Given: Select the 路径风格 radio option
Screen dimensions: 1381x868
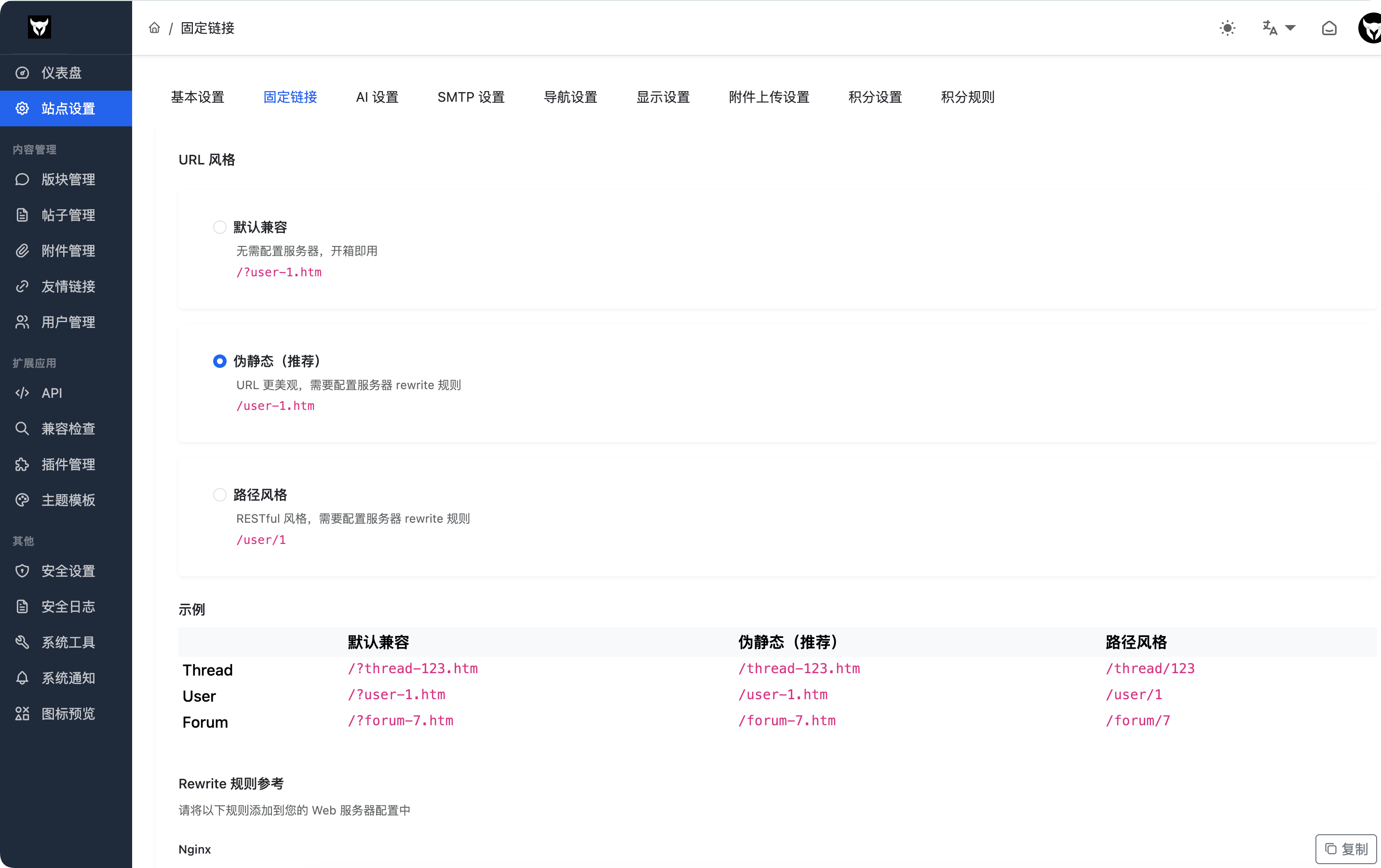Looking at the screenshot, I should pos(220,495).
